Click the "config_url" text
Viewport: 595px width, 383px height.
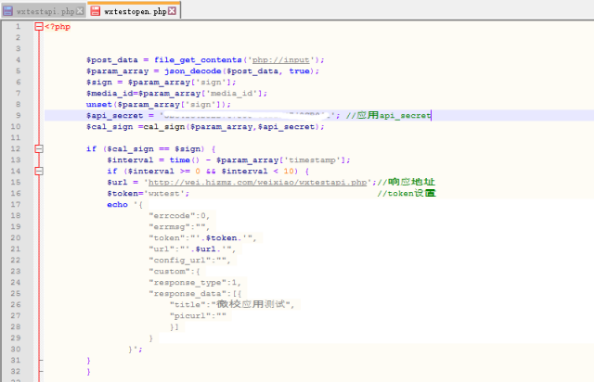pos(182,260)
